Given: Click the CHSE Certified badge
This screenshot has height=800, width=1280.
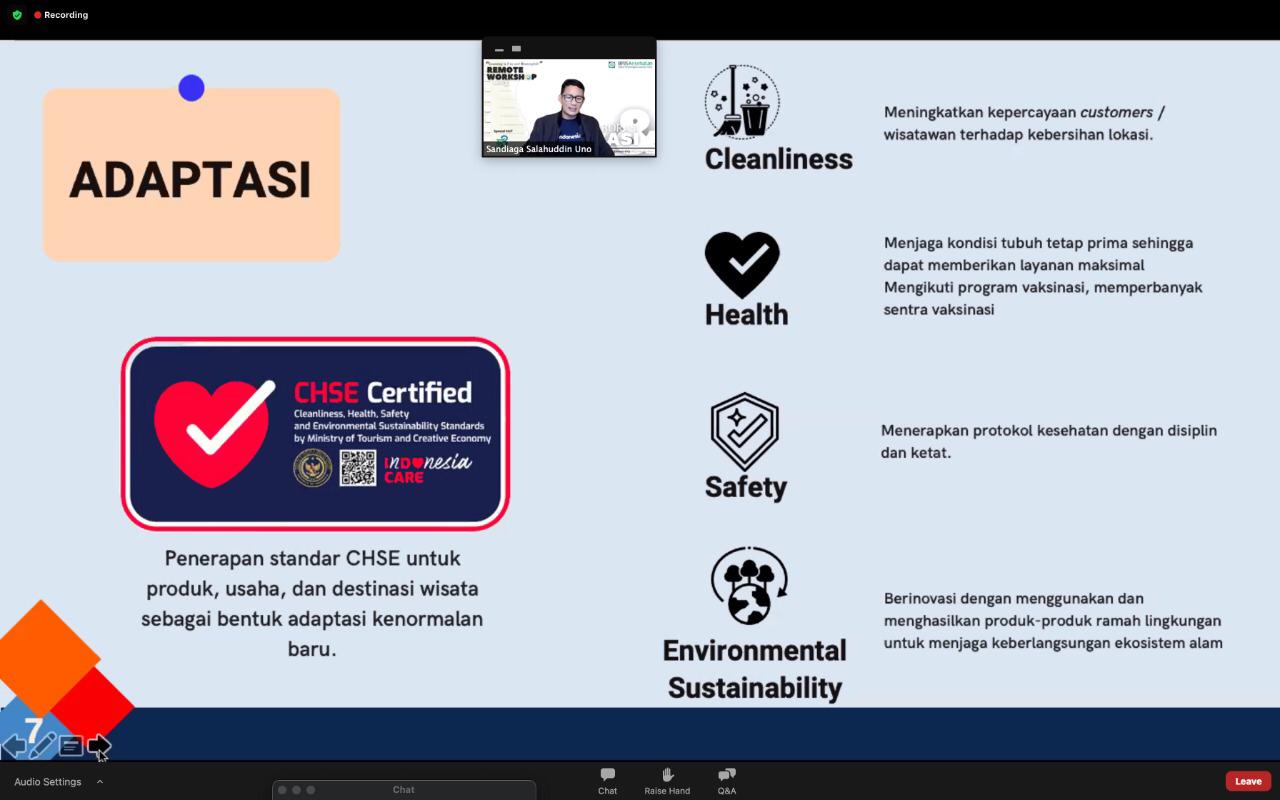Looking at the screenshot, I should [x=316, y=433].
